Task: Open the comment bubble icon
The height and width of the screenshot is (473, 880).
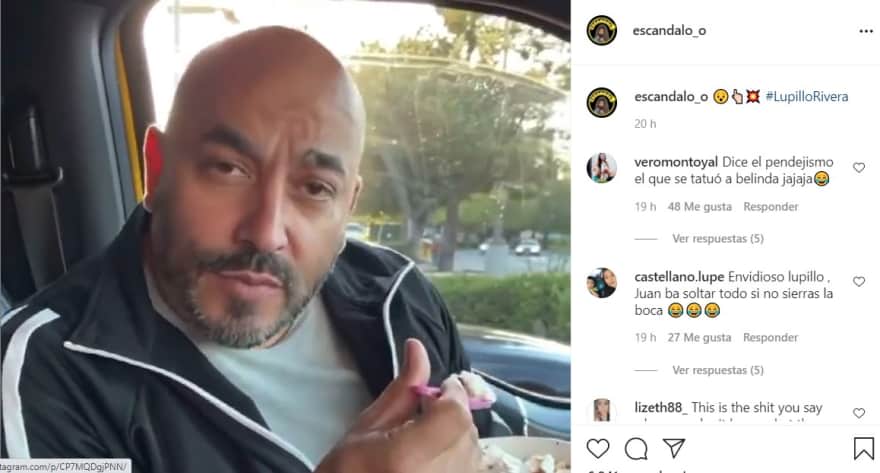Action: pos(636,449)
